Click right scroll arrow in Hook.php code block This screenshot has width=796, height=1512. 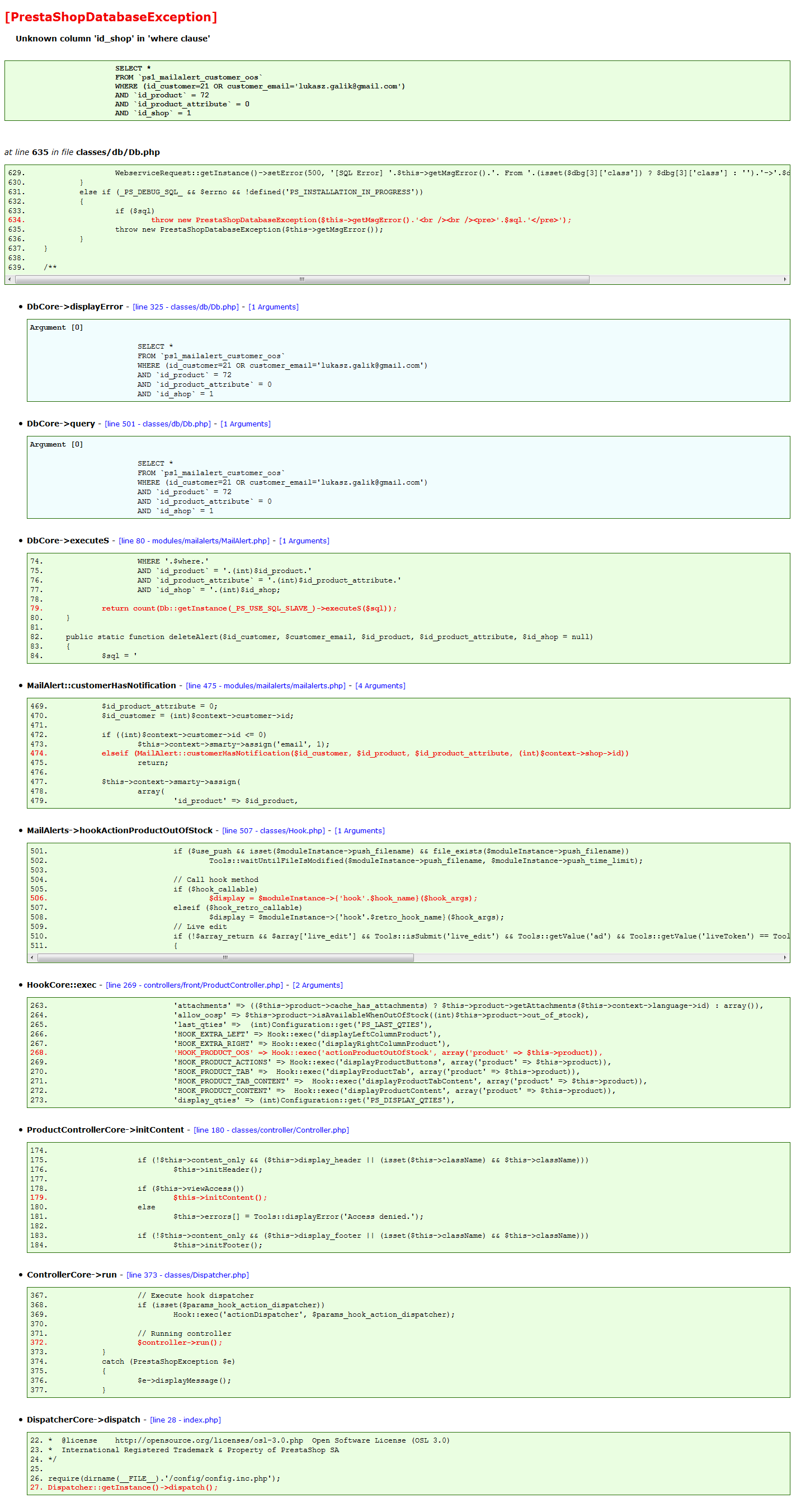[785, 957]
